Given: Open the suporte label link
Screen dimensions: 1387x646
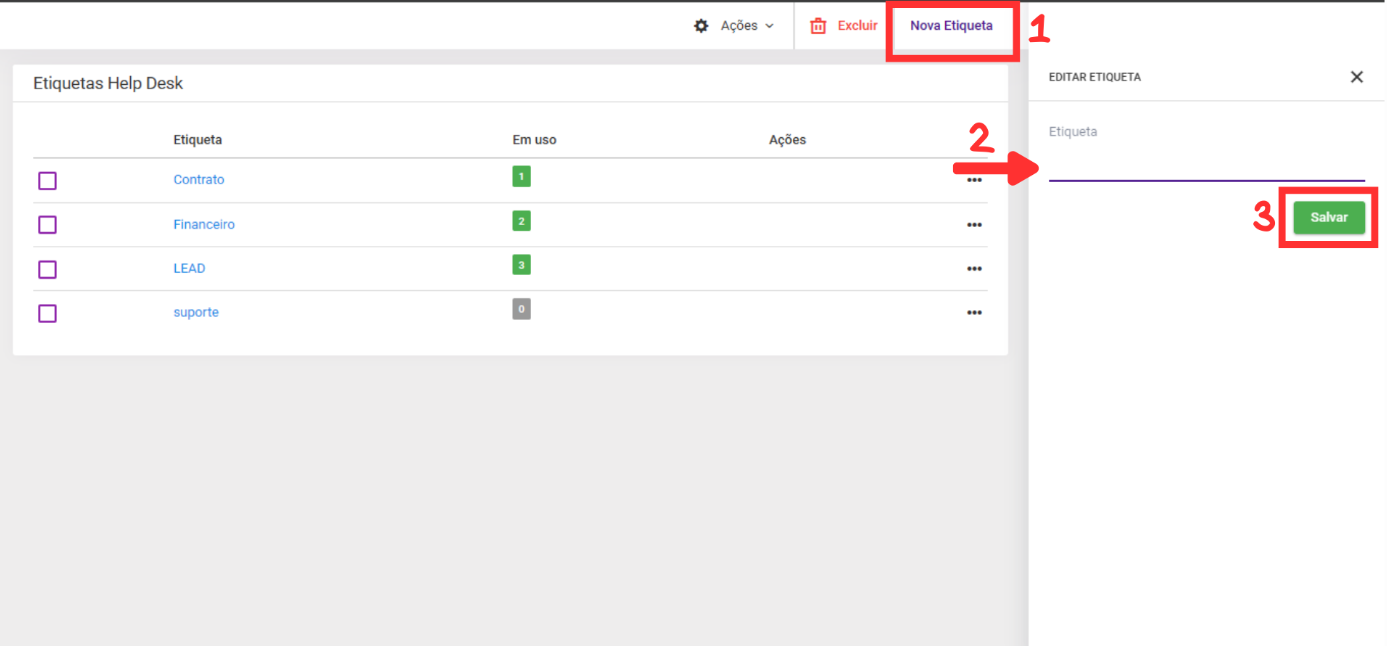Looking at the screenshot, I should [x=196, y=313].
